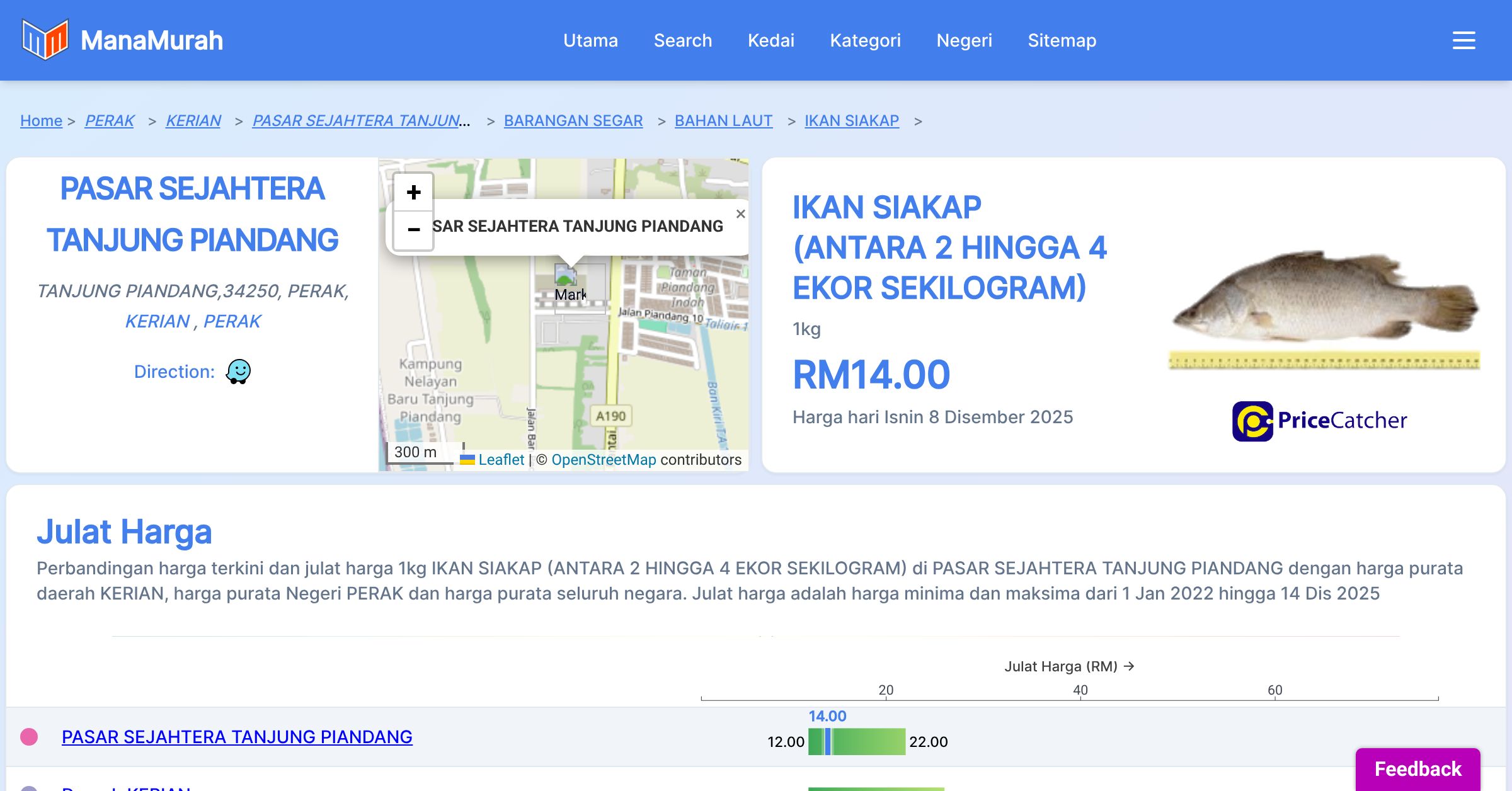This screenshot has height=791, width=1512.
Task: Open the Search menu item
Action: pyautogui.click(x=682, y=40)
